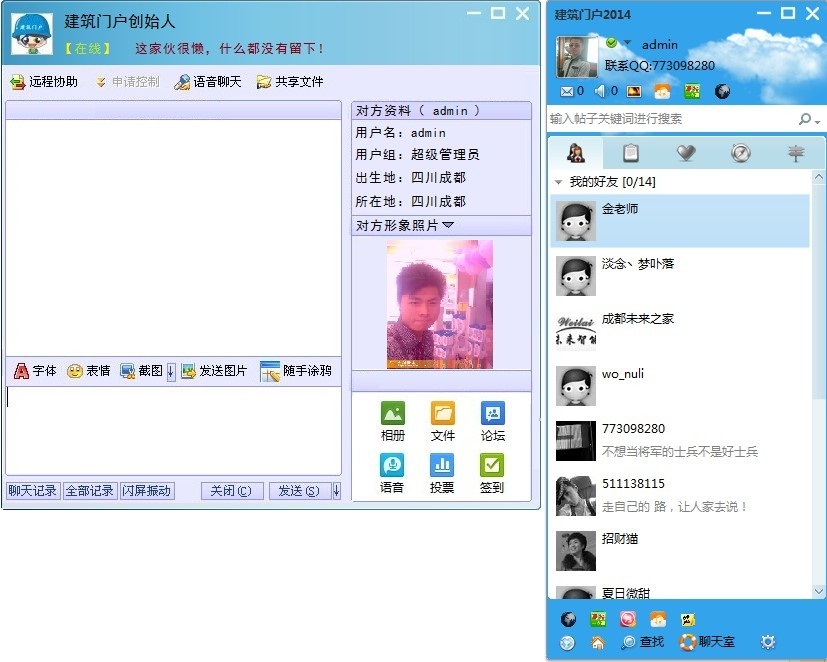Switch to the last signpost tab
The image size is (827, 662).
pos(796,153)
